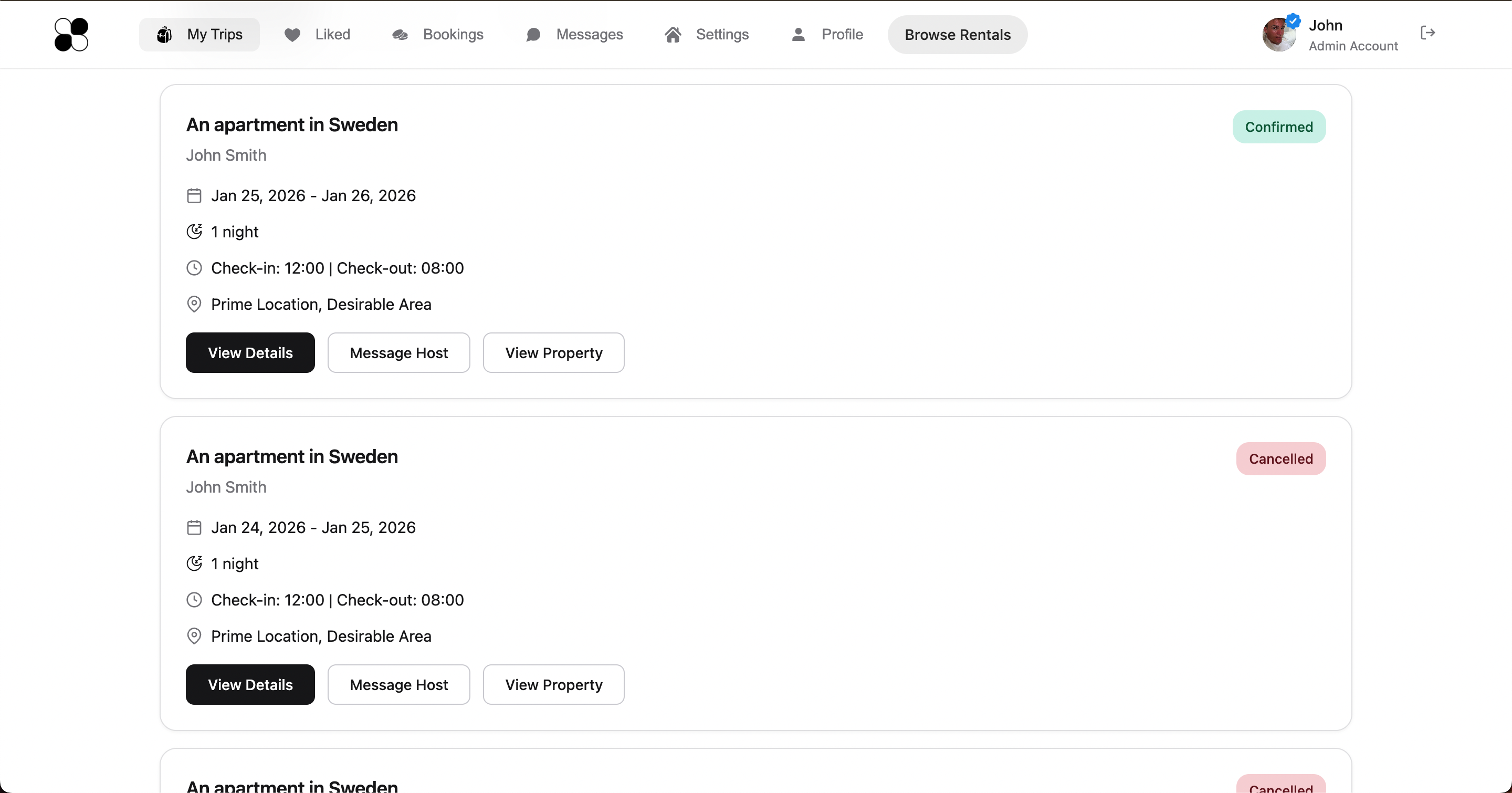Screen dimensions: 1512x793
Task: Click the My Trips backpack icon
Action: [164, 35]
